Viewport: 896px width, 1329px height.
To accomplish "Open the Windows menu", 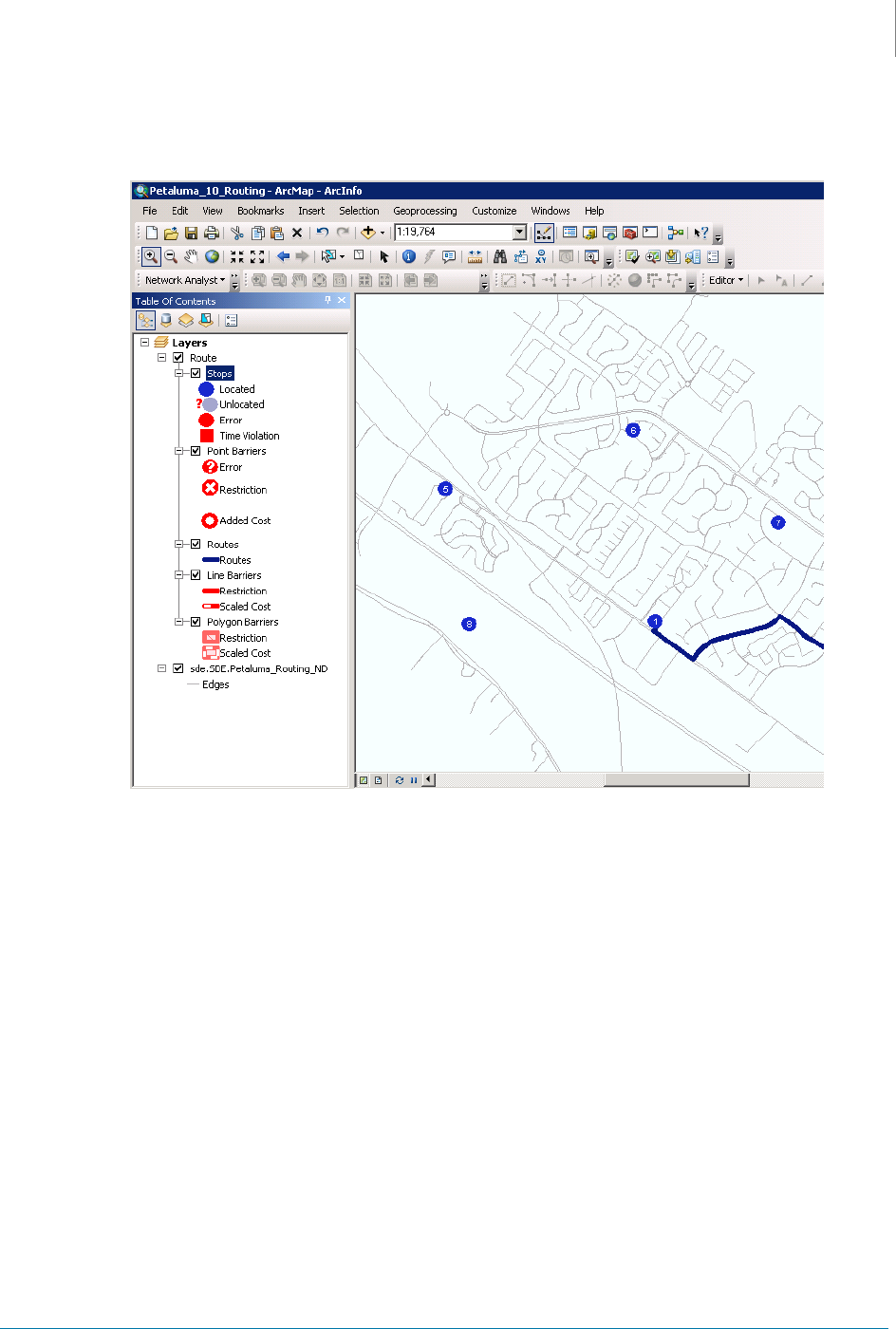I will pos(551,211).
